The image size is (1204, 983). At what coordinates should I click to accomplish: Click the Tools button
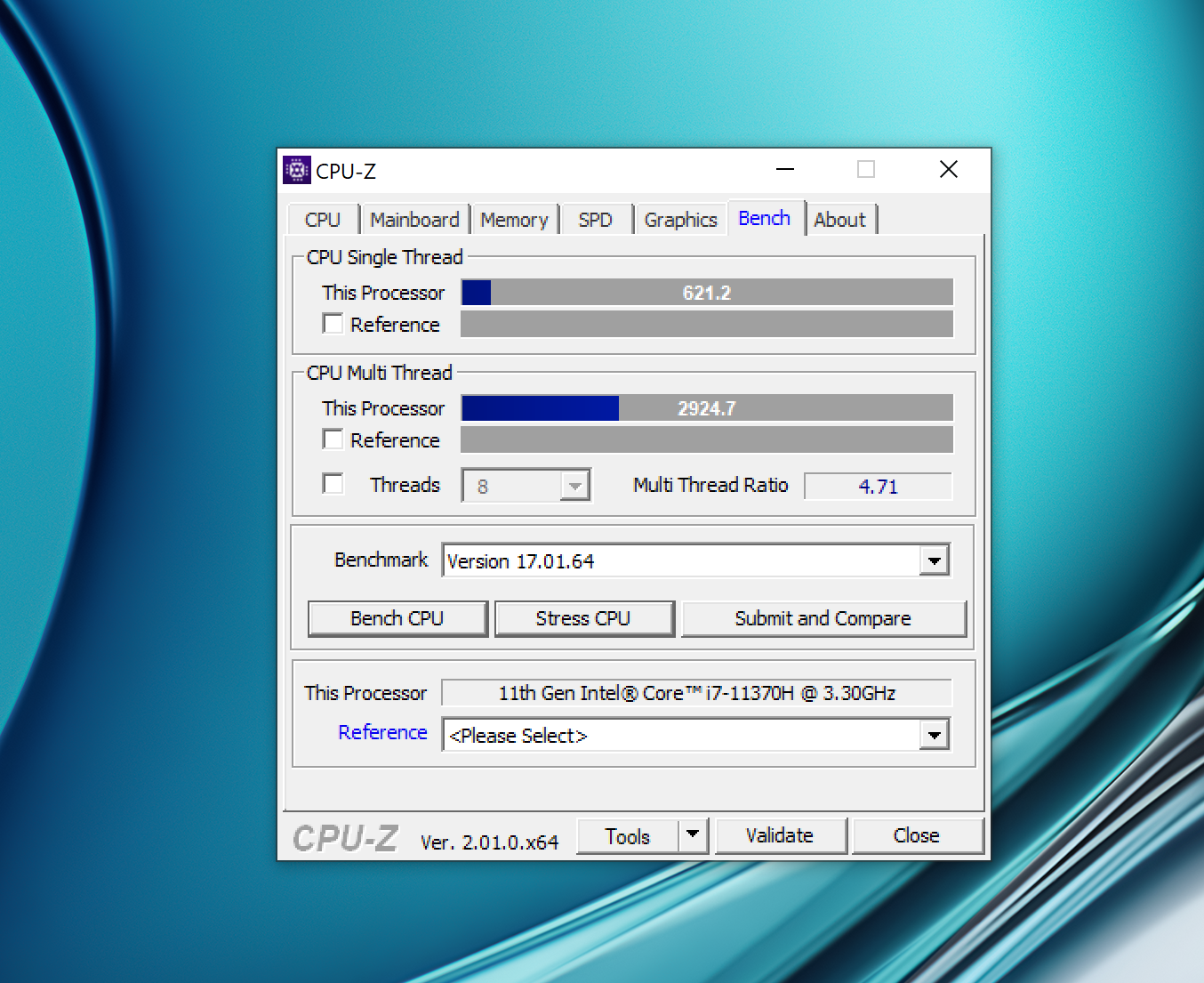[x=628, y=836]
